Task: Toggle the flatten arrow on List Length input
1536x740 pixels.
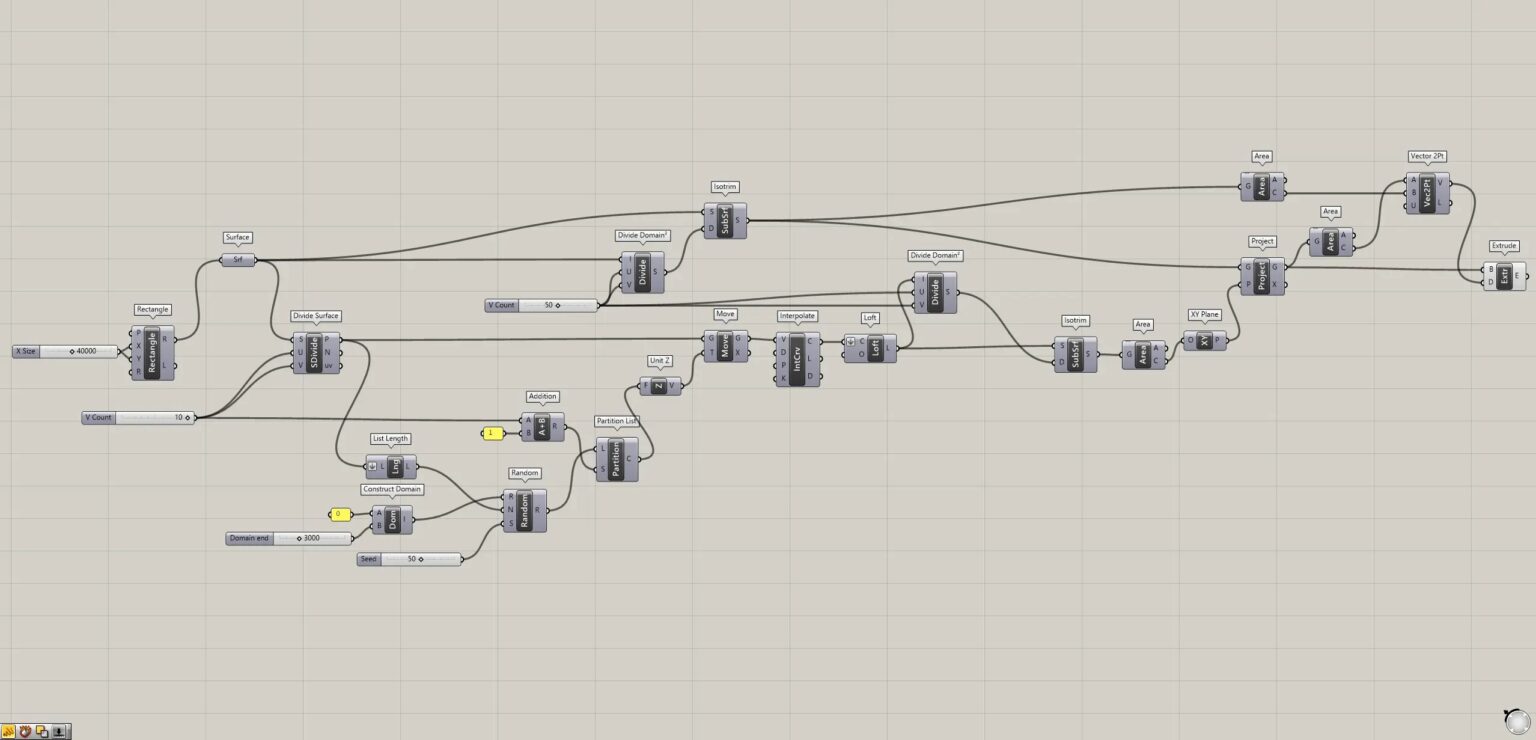Action: (372, 466)
